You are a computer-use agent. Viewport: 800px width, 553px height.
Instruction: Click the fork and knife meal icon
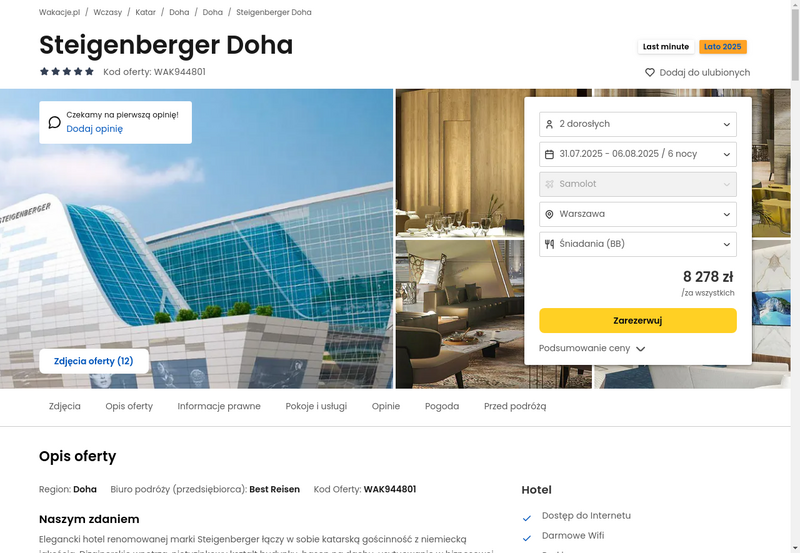tap(549, 244)
